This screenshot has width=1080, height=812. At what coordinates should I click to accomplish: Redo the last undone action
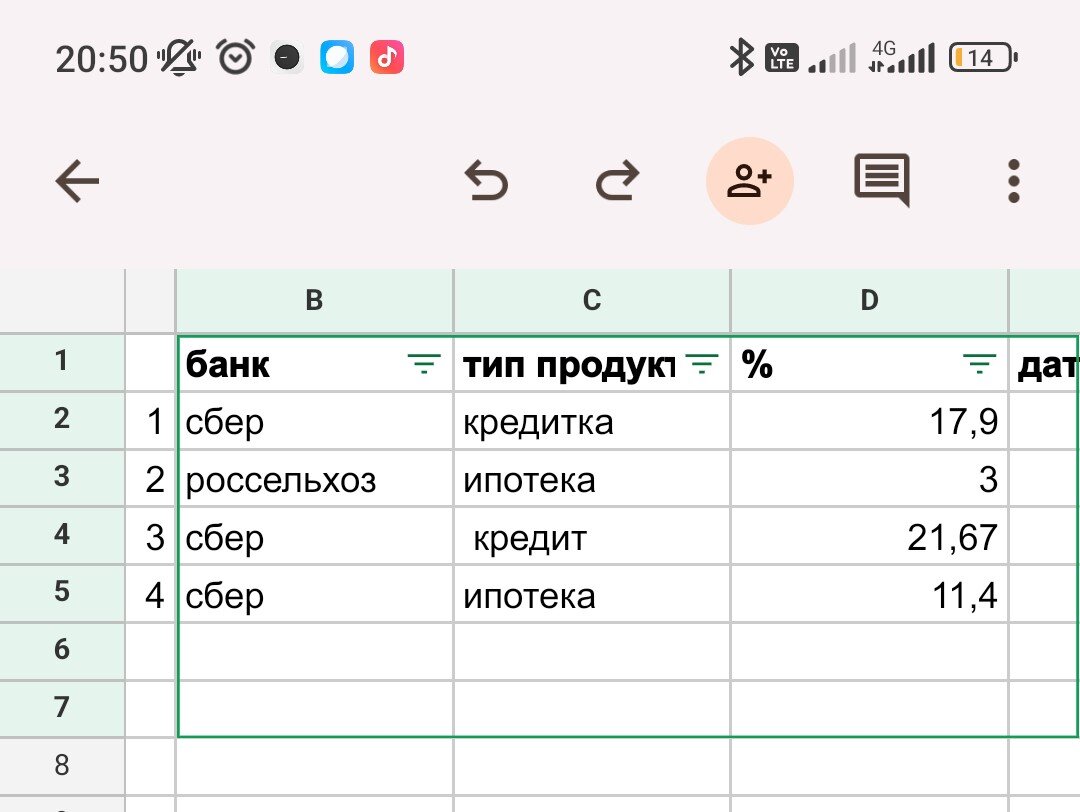pos(617,181)
